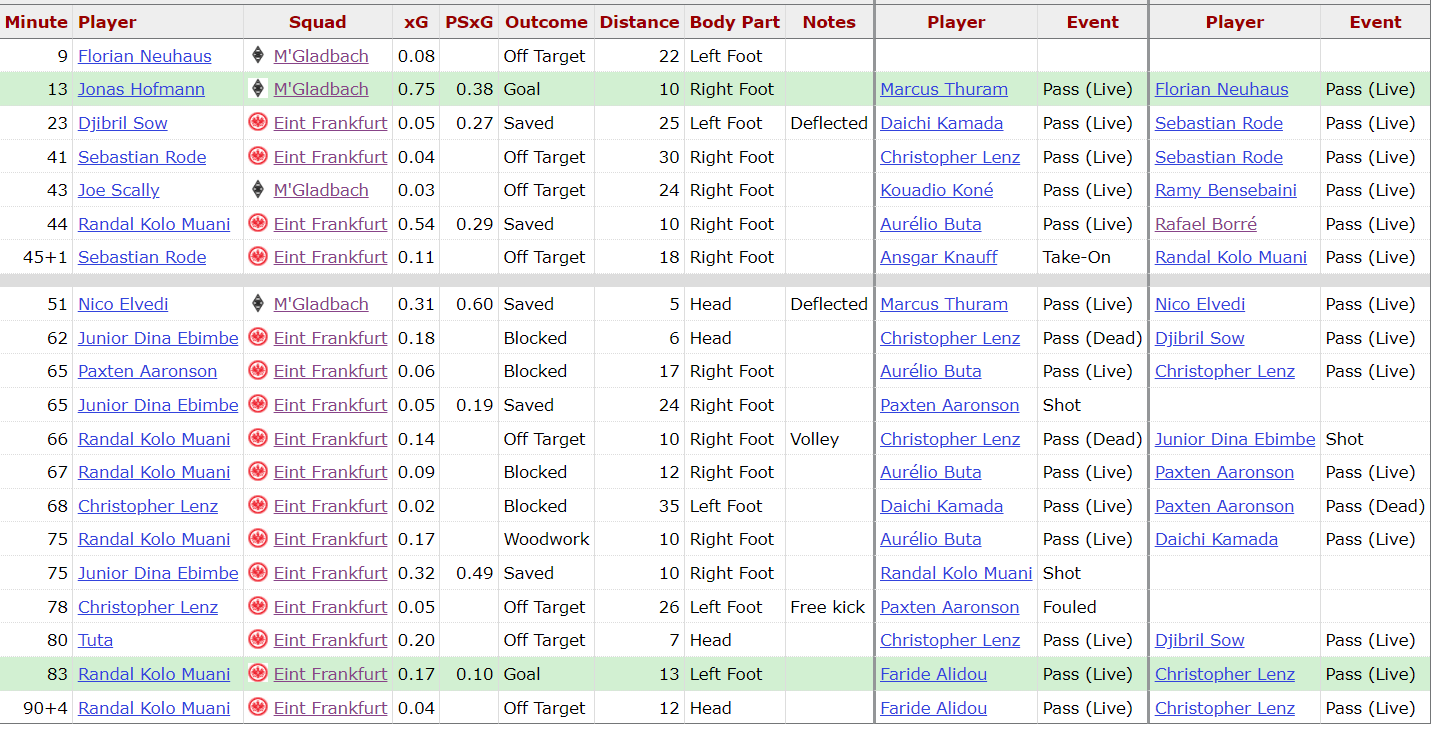The image size is (1437, 732).
Task: Open Rafael Borré player link
Action: 1206,224
